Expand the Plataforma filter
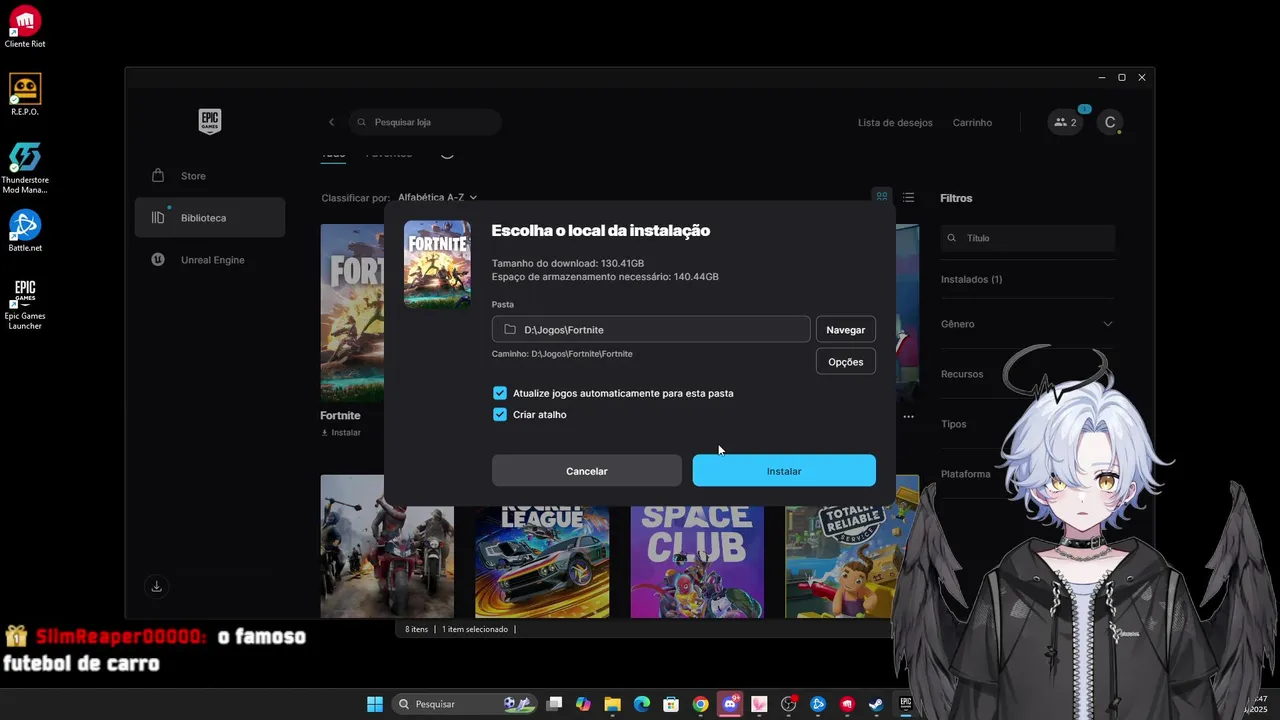Image resolution: width=1280 pixels, height=720 pixels. pyautogui.click(x=966, y=474)
